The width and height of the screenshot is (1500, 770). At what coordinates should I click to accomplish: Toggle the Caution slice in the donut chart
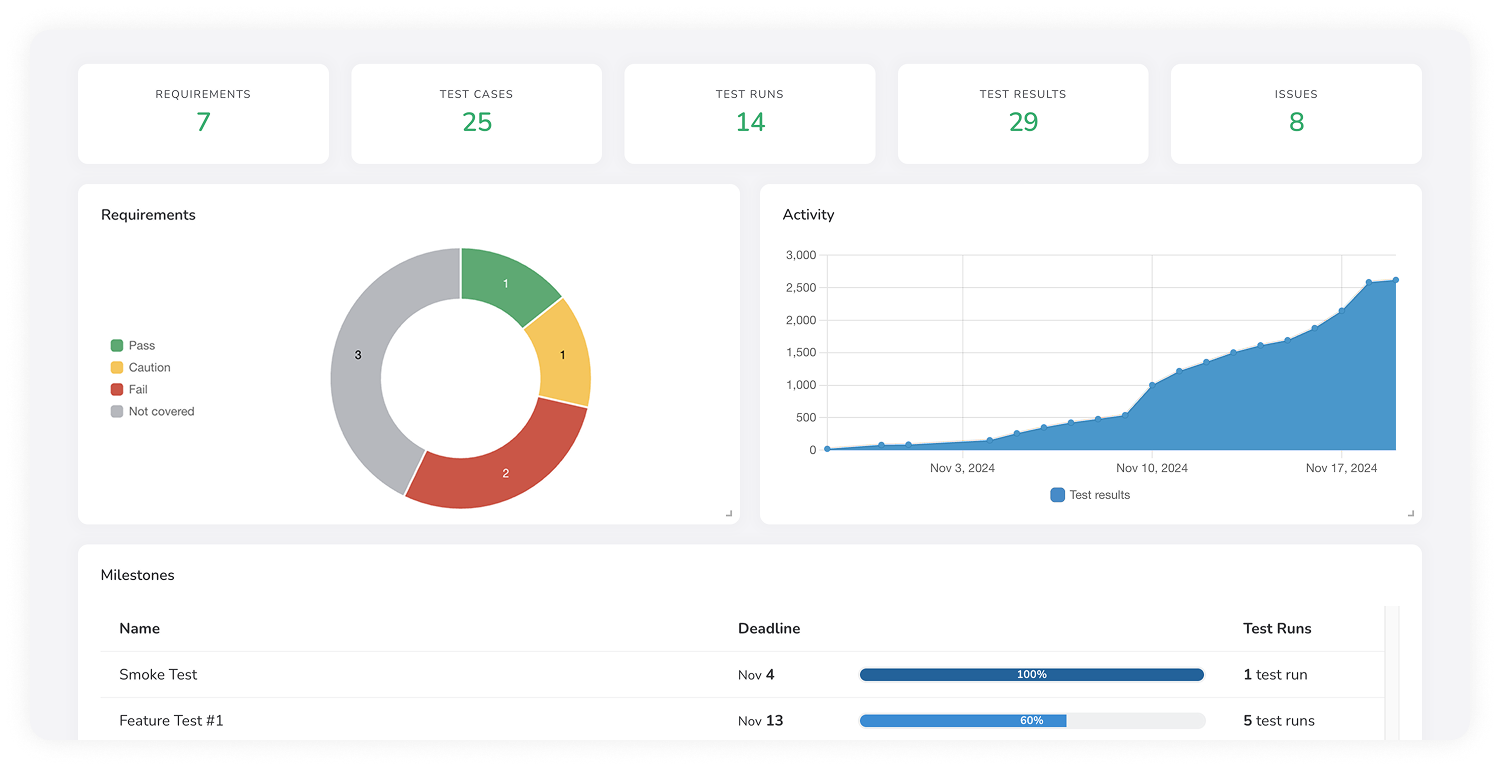(562, 354)
